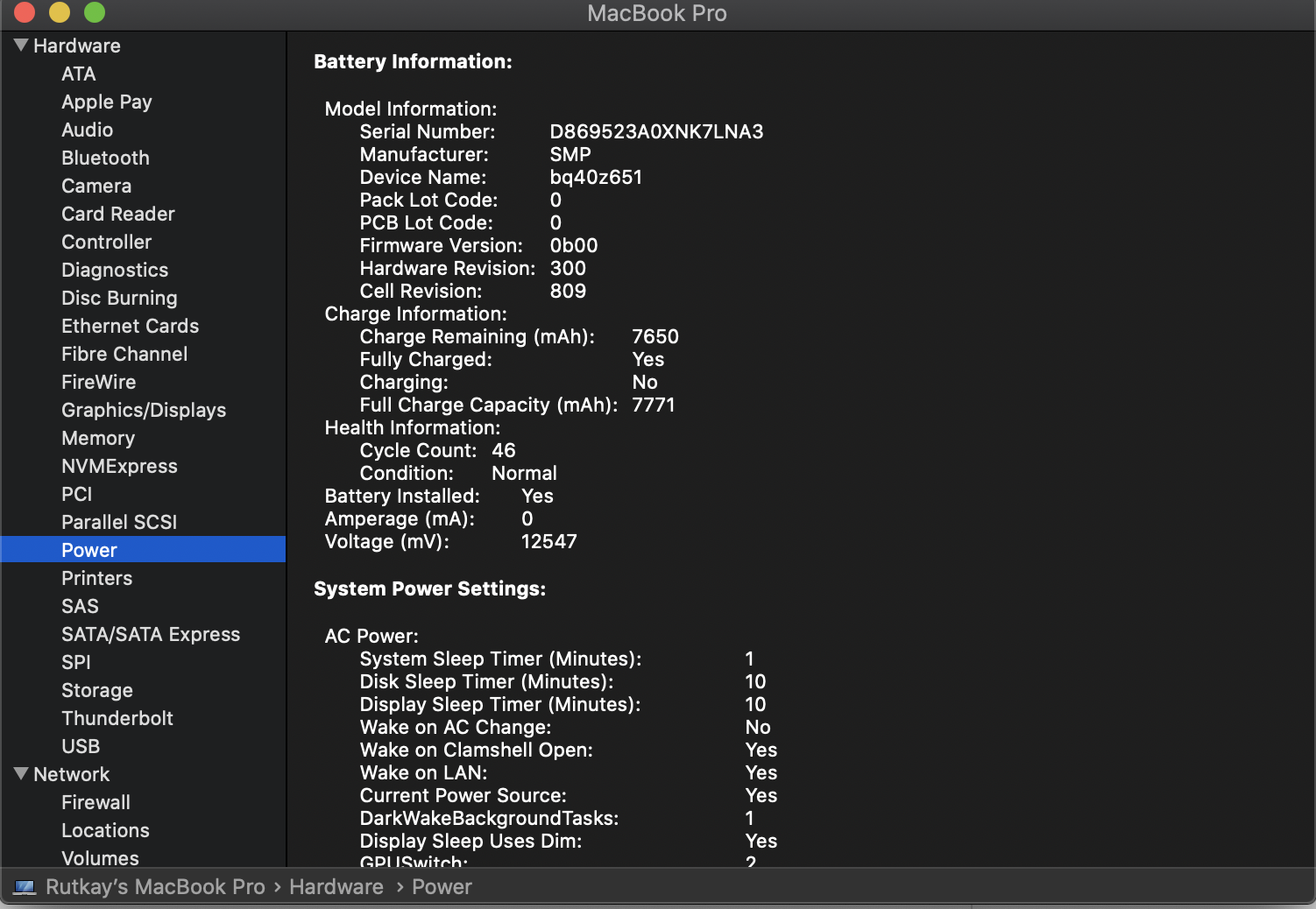
Task: Open USB device information
Action: 81,746
